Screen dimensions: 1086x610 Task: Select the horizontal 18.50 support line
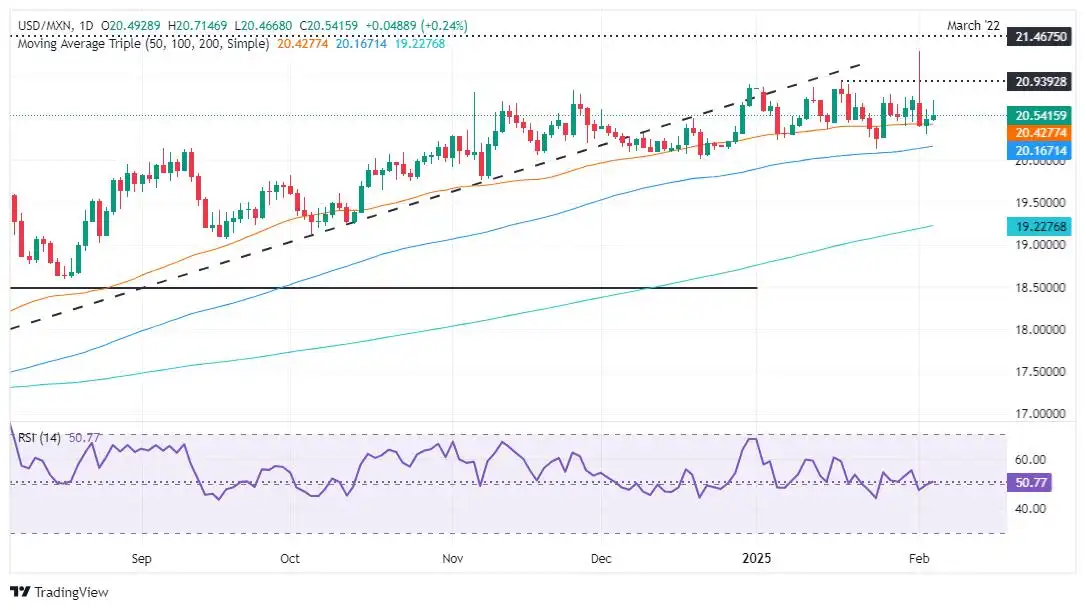coord(384,287)
